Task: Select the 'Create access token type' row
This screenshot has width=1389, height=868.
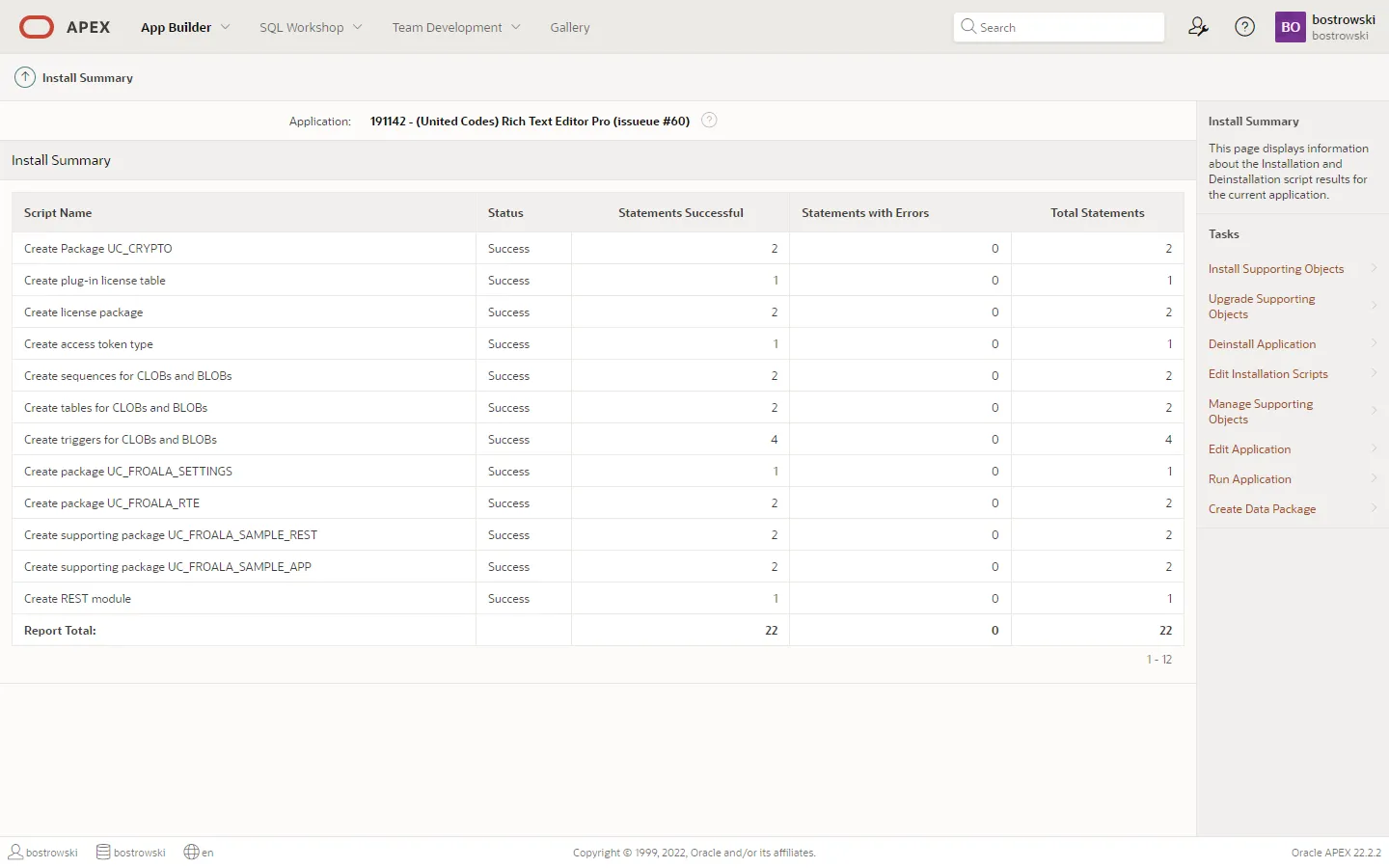Action: click(598, 343)
